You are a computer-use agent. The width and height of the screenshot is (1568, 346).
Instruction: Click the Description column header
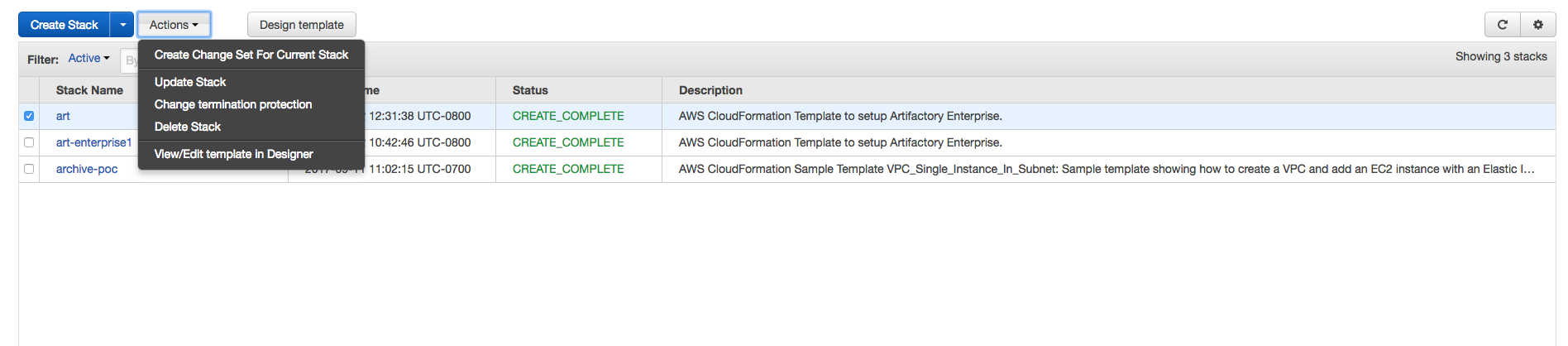tap(710, 90)
